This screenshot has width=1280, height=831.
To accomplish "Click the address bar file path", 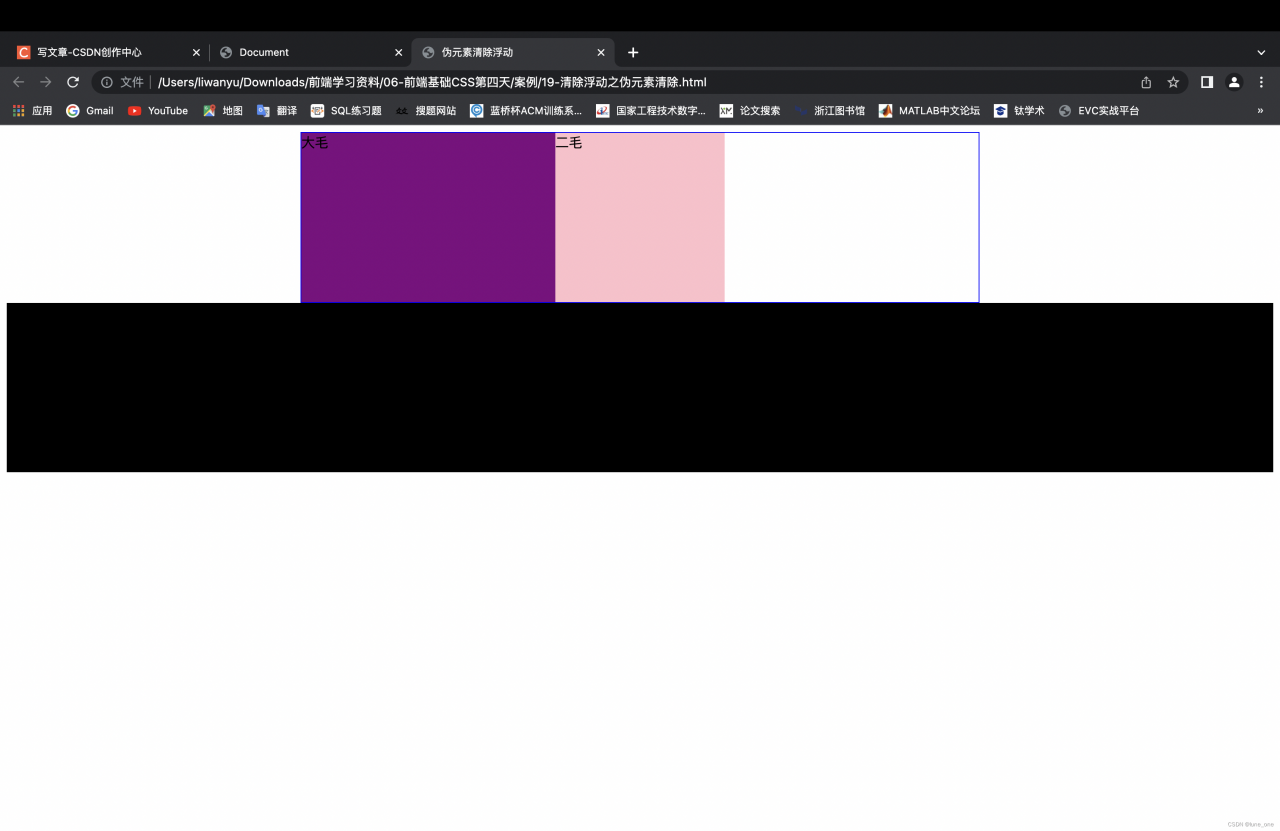I will coord(432,82).
